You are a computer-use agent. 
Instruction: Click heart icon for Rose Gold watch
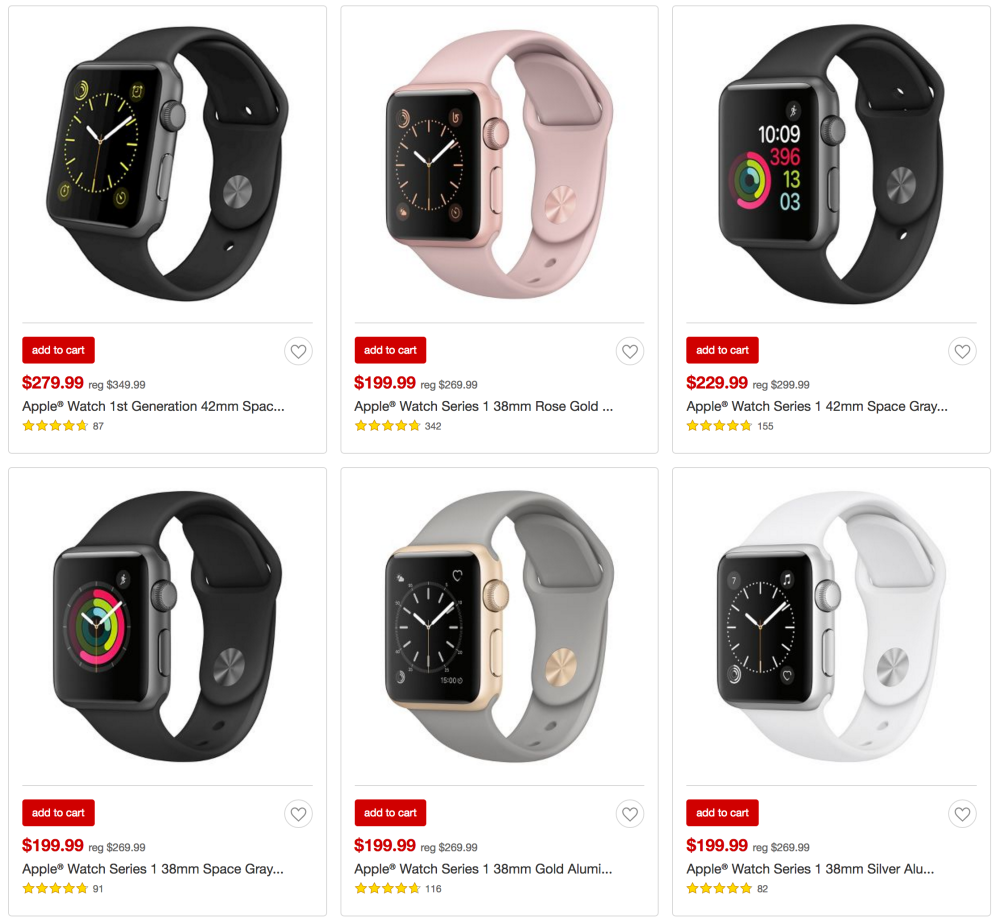[629, 351]
